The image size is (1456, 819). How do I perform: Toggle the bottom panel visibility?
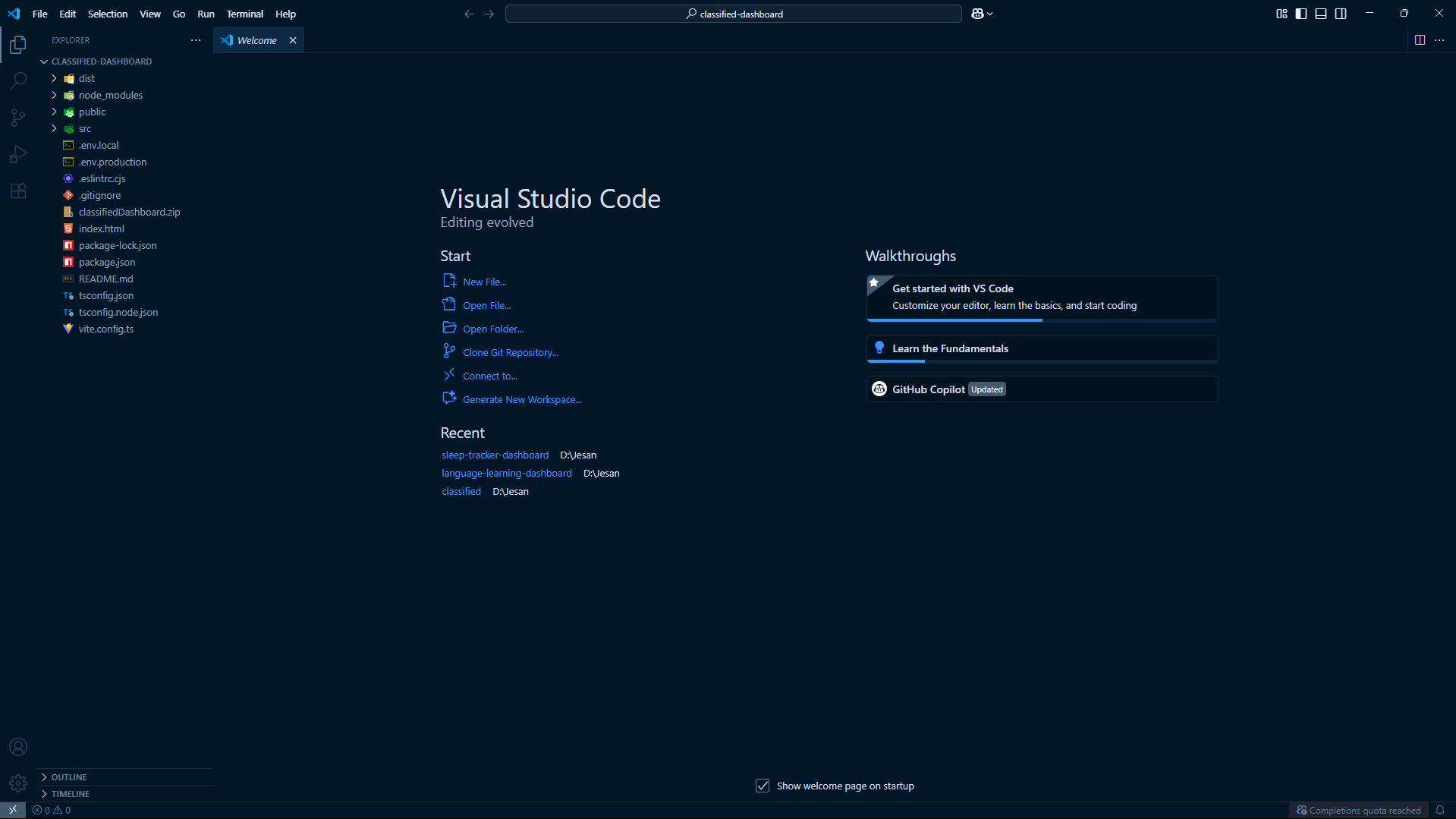pyautogui.click(x=1321, y=14)
